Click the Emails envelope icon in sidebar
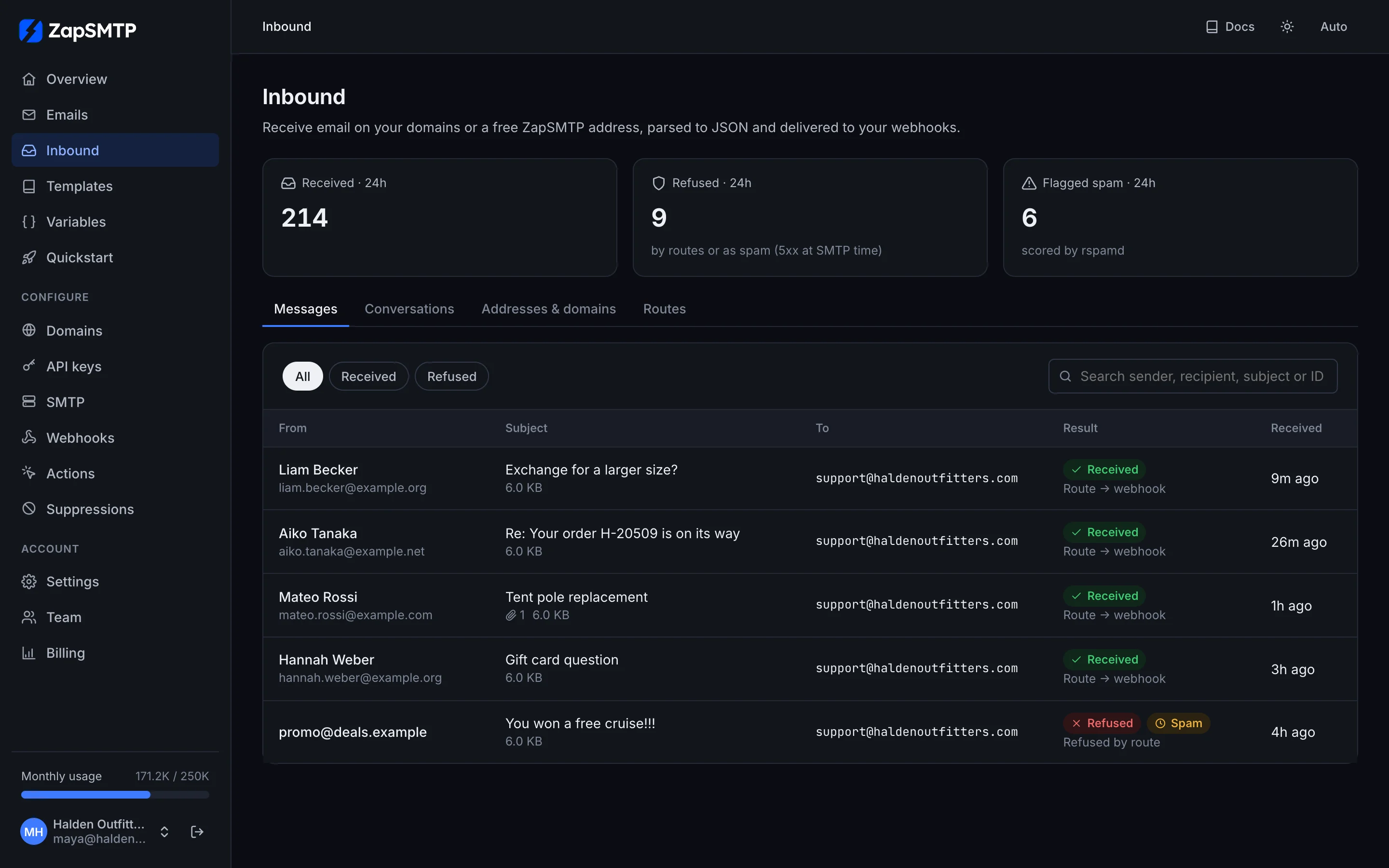 [29, 115]
